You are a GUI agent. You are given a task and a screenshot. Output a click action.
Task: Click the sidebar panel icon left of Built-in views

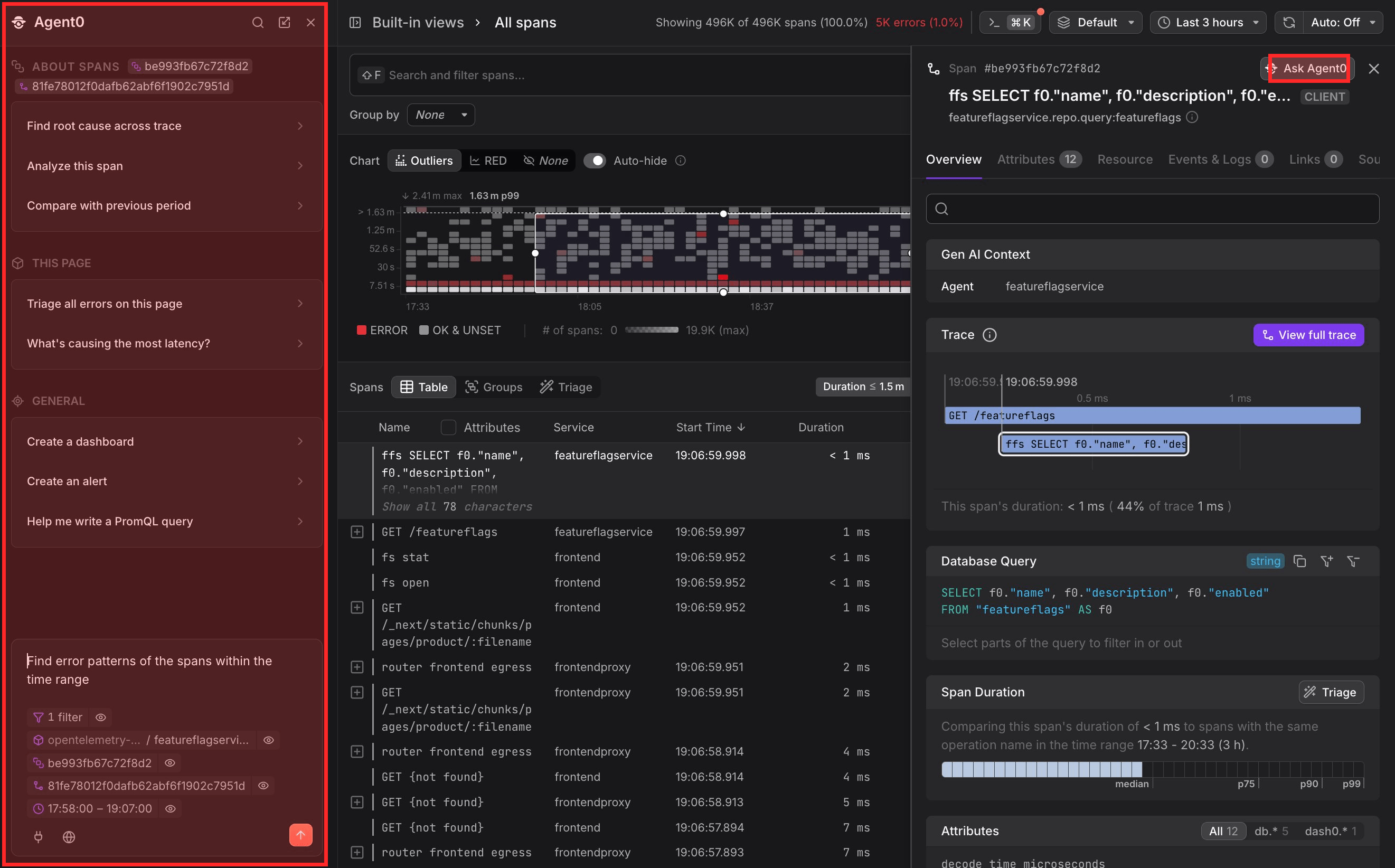[x=355, y=22]
